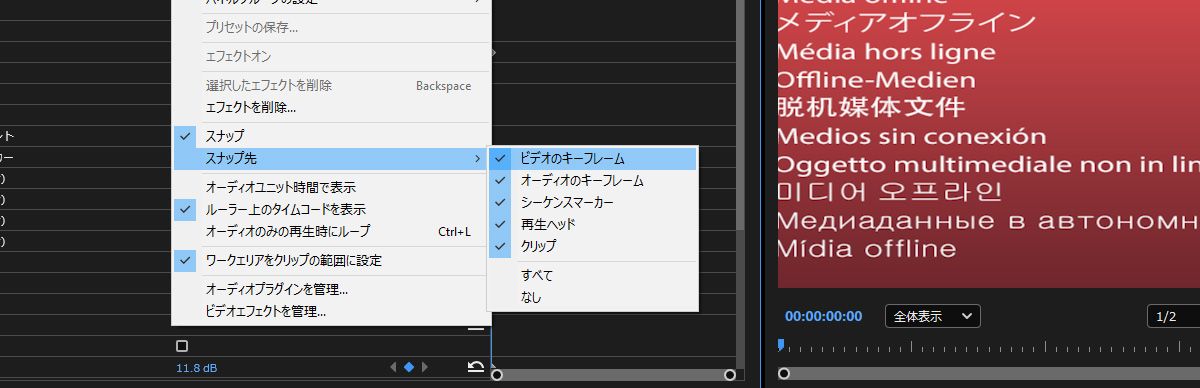Open ビデオエフェクトを管理... dialog

tap(331, 311)
